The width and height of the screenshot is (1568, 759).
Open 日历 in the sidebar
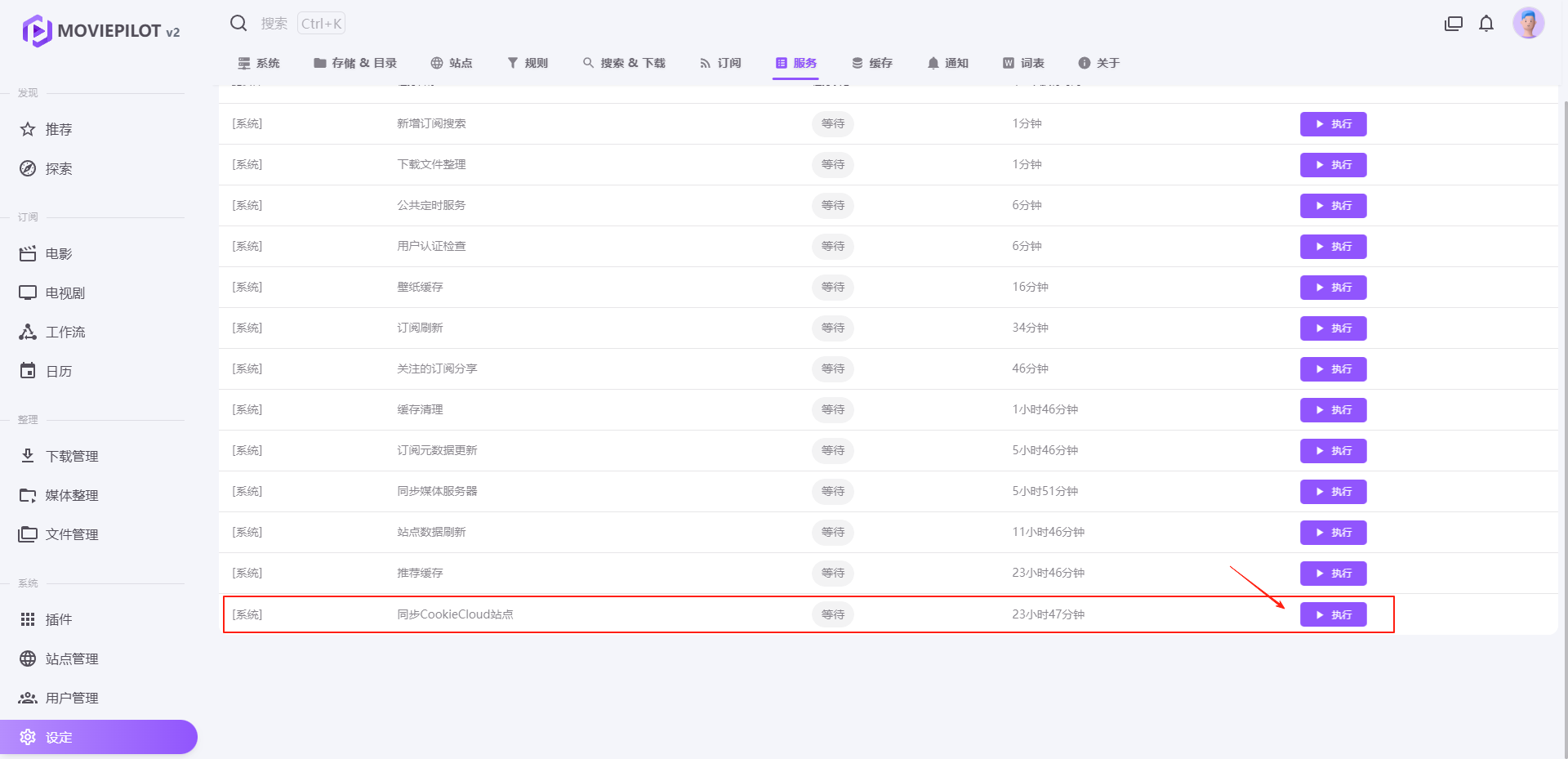(x=59, y=371)
